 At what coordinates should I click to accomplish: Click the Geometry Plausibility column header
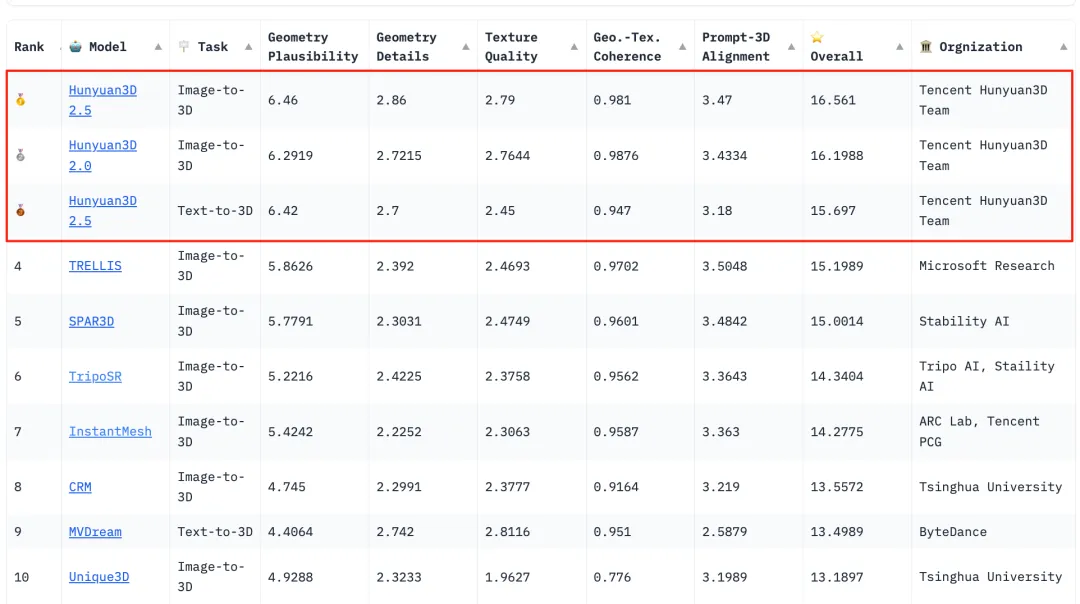(x=313, y=47)
